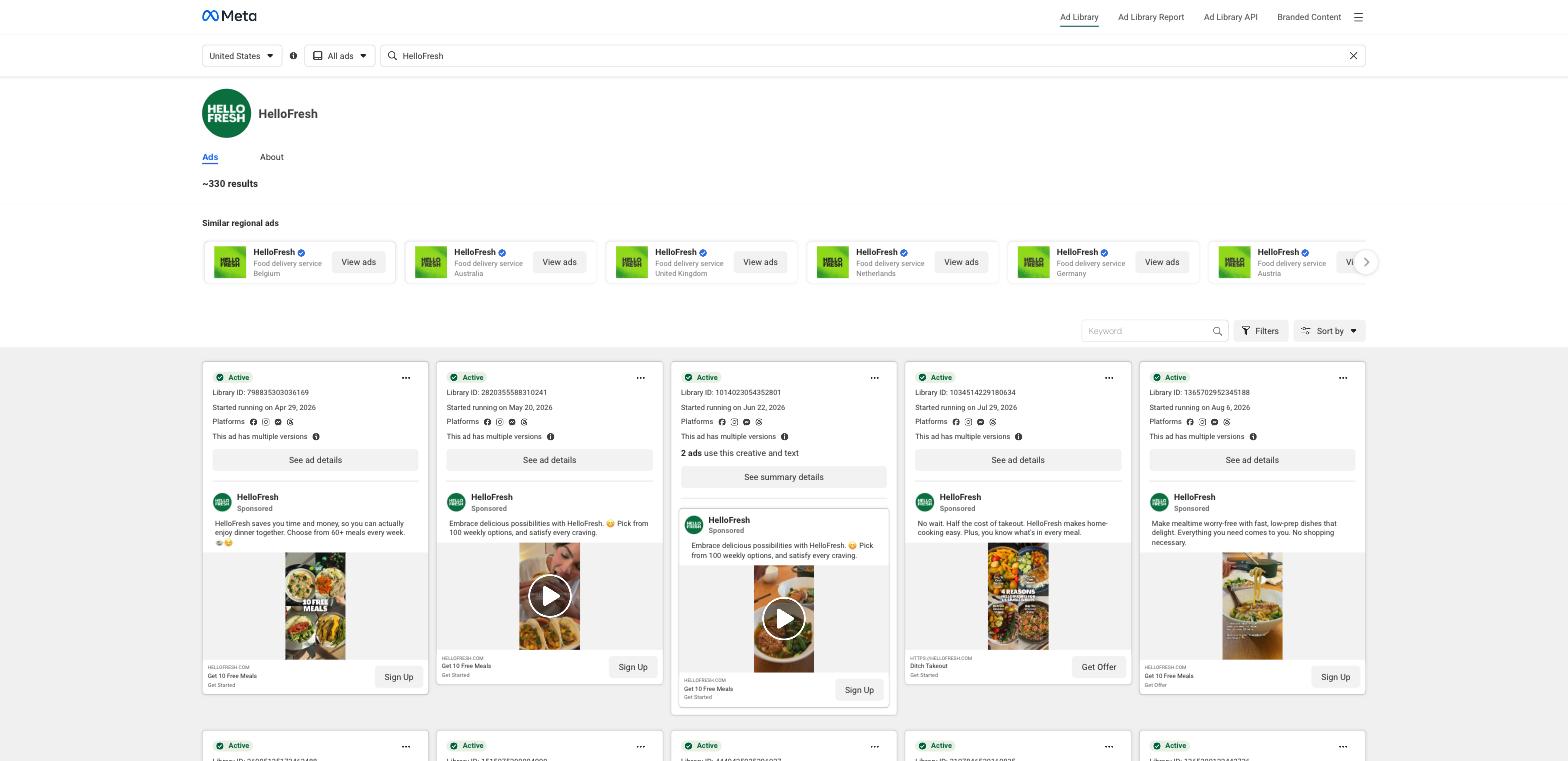1568x761 pixels.
Task: Click the info icon beside United States
Action: (x=293, y=56)
